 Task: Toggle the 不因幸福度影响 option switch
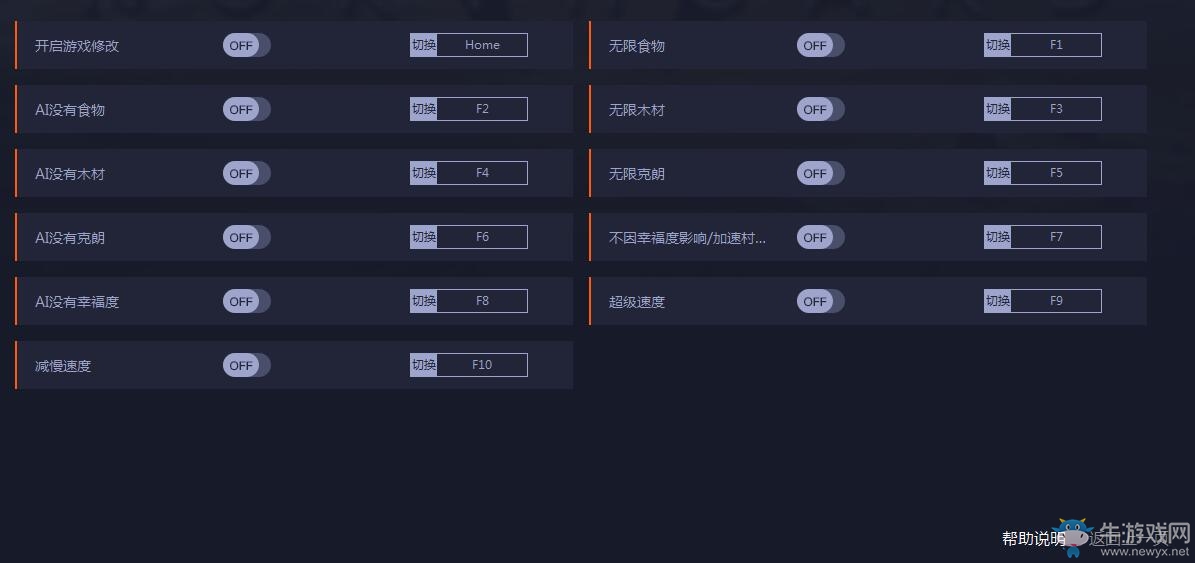(820, 237)
